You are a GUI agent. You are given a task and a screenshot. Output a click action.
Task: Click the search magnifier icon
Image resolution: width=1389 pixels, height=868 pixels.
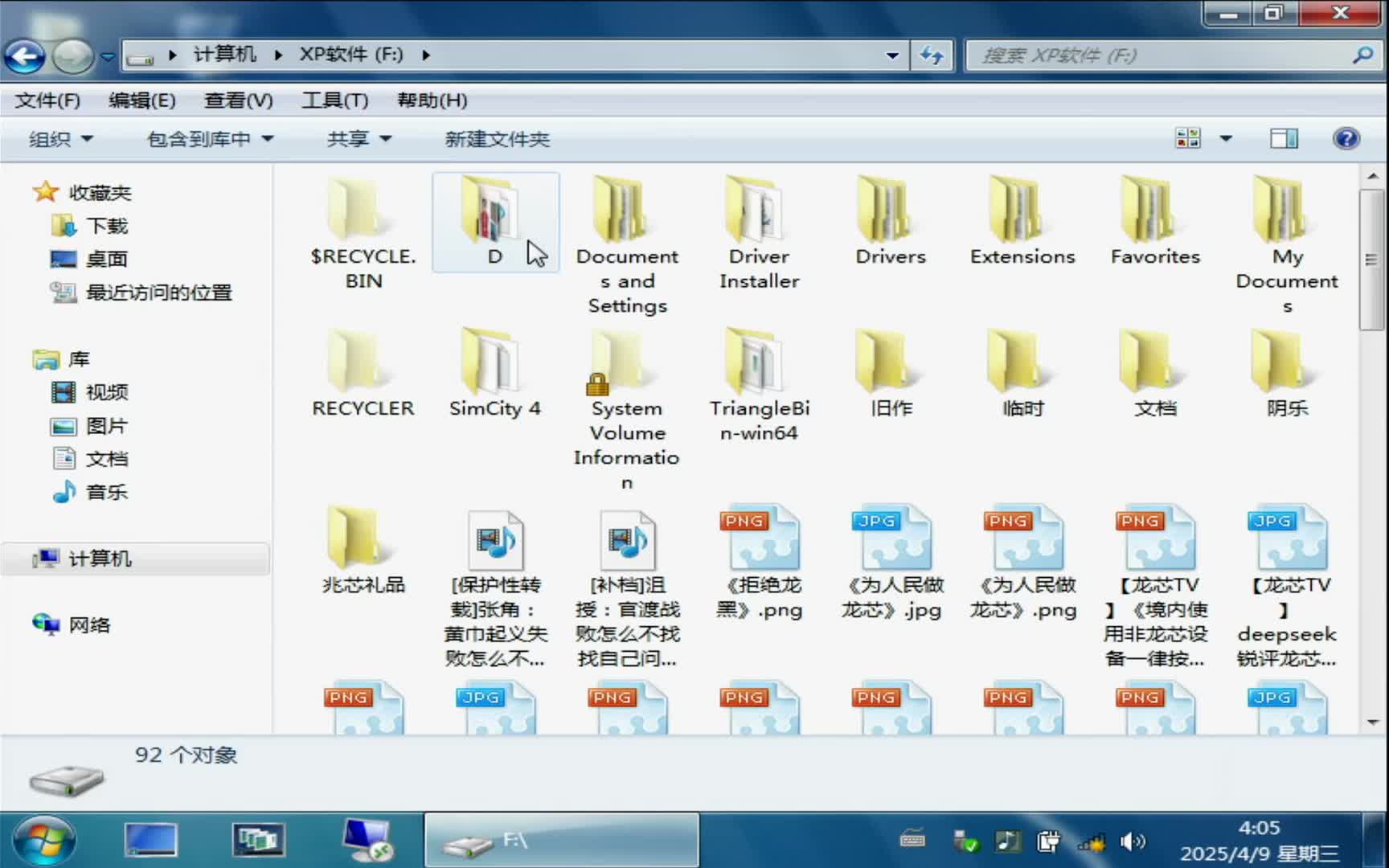(1362, 55)
